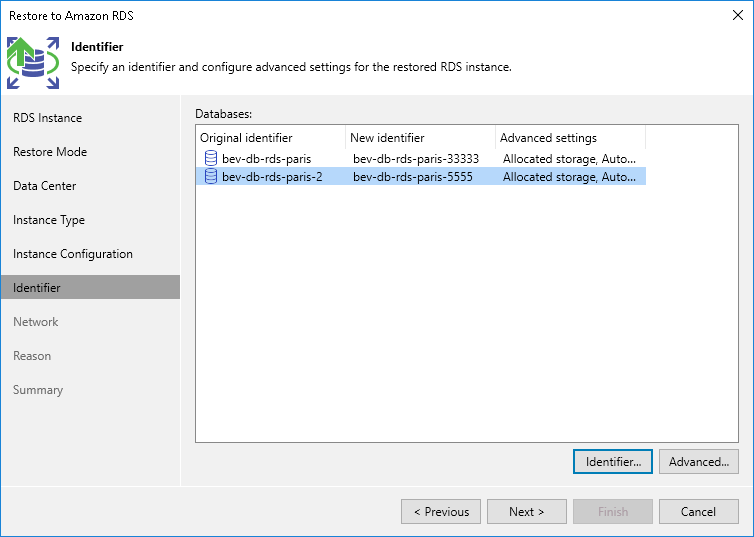Screen dimensions: 754x537
Task: Open the RDS Instance wizard step
Action: 48,118
